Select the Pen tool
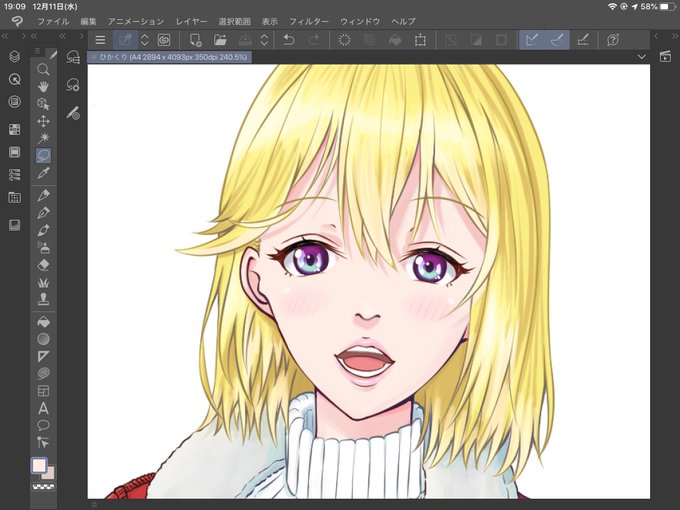The width and height of the screenshot is (680, 510). (x=43, y=195)
